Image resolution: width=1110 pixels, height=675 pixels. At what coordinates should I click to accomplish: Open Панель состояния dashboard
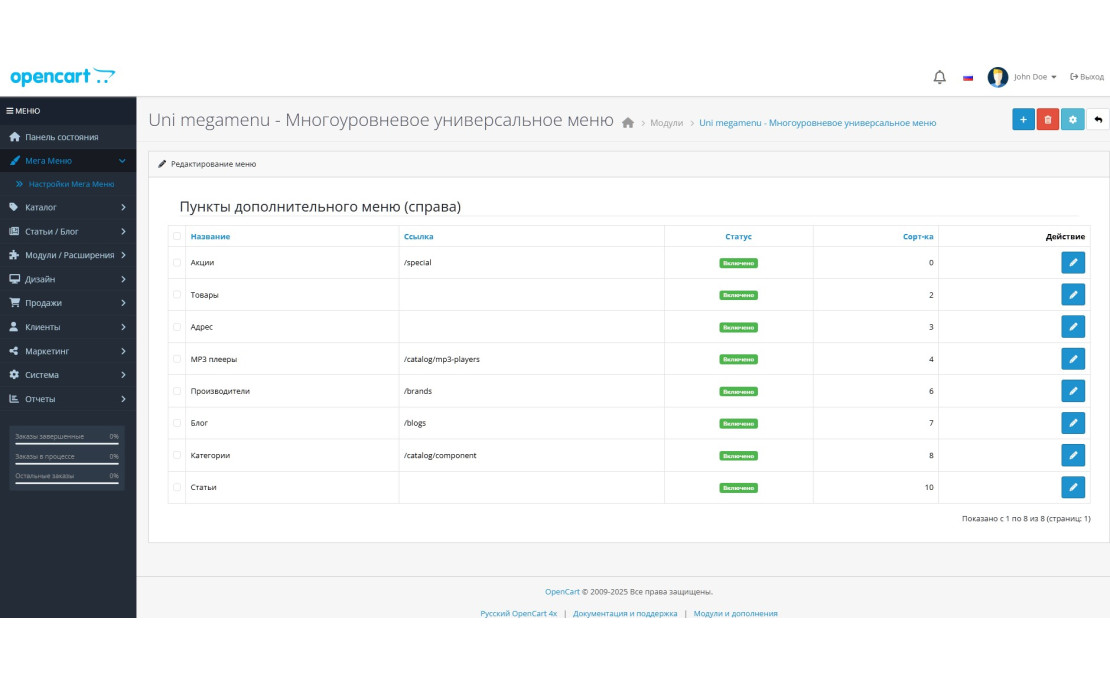[x=68, y=137]
